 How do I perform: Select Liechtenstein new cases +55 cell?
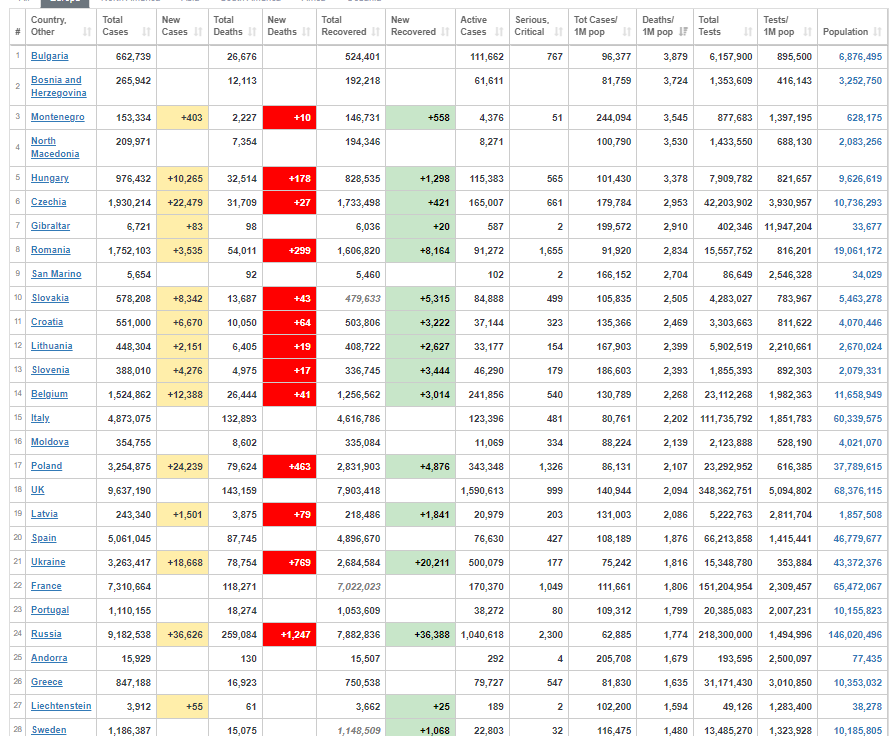(182, 706)
